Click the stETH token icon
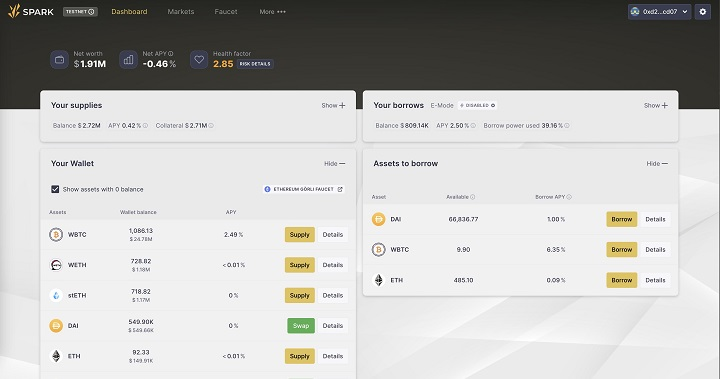The height and width of the screenshot is (379, 720). tap(56, 295)
